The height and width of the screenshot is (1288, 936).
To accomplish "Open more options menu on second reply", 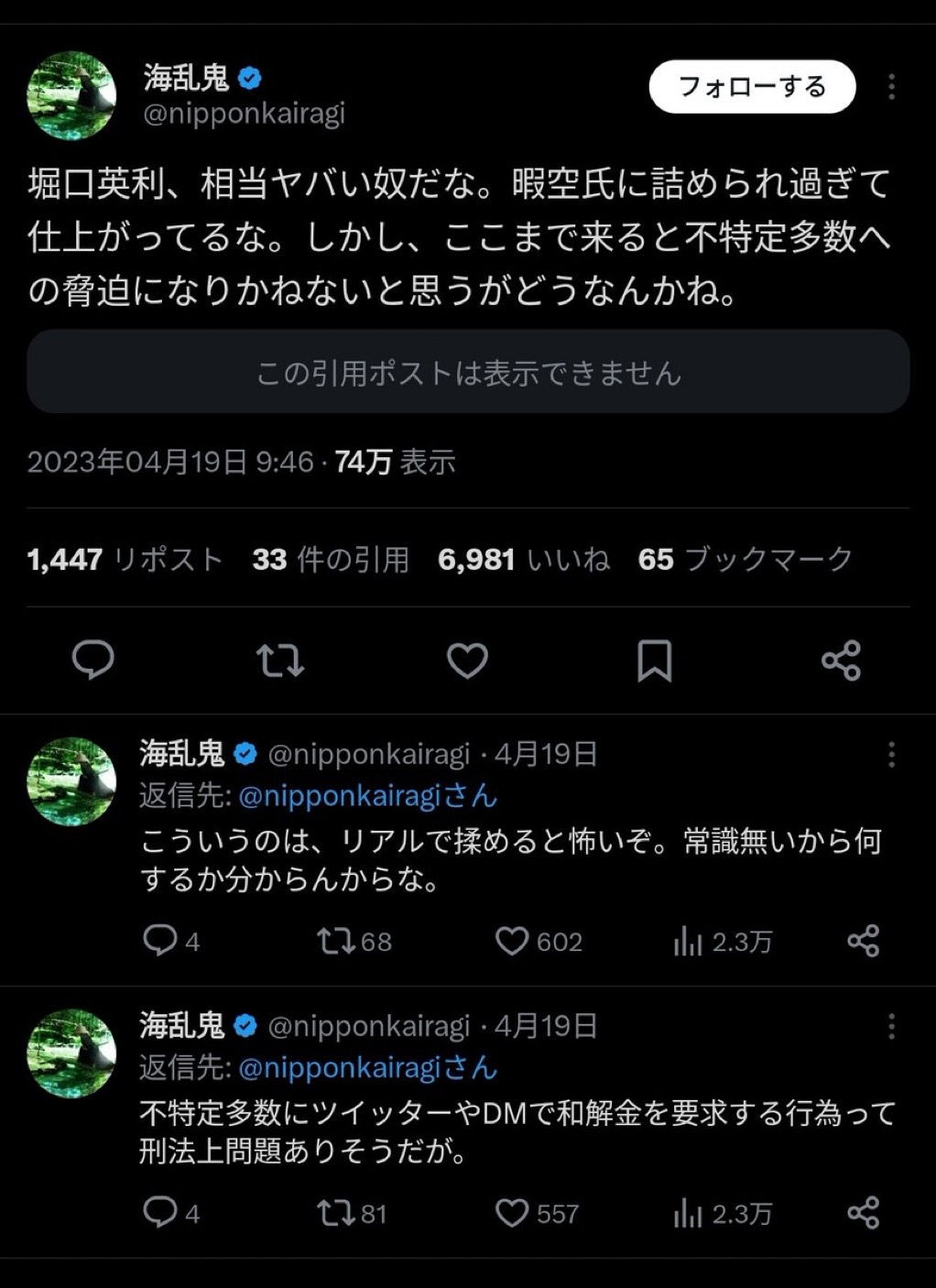I will pos(891,1027).
